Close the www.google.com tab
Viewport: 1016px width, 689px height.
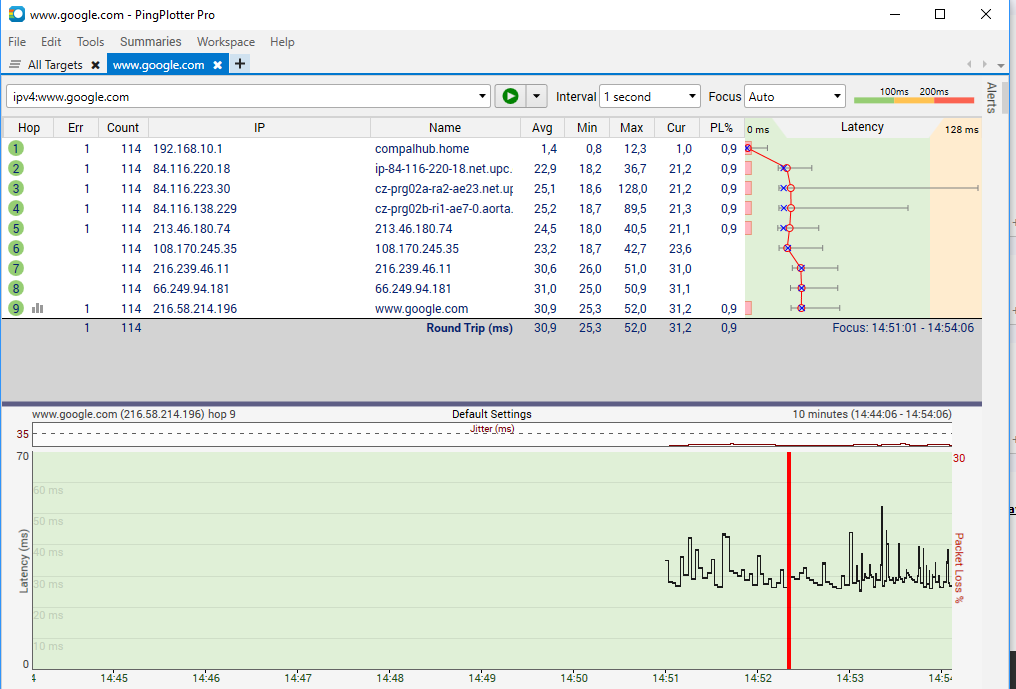click(x=217, y=65)
